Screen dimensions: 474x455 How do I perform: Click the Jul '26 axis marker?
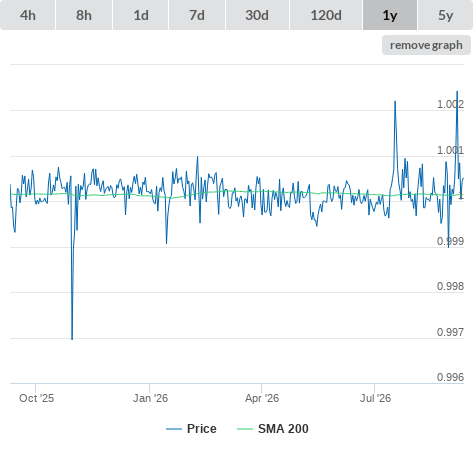click(375, 398)
